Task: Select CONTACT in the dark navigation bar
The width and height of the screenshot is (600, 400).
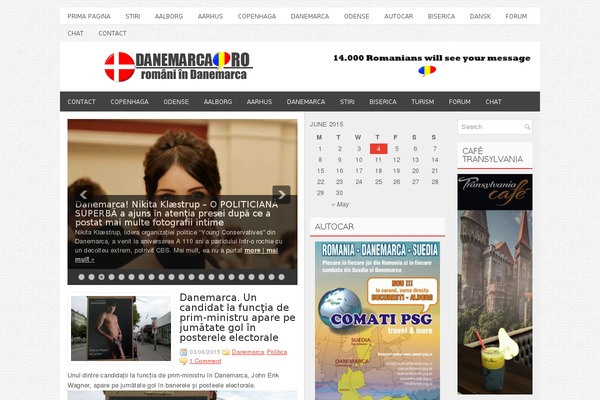Action: (x=82, y=102)
